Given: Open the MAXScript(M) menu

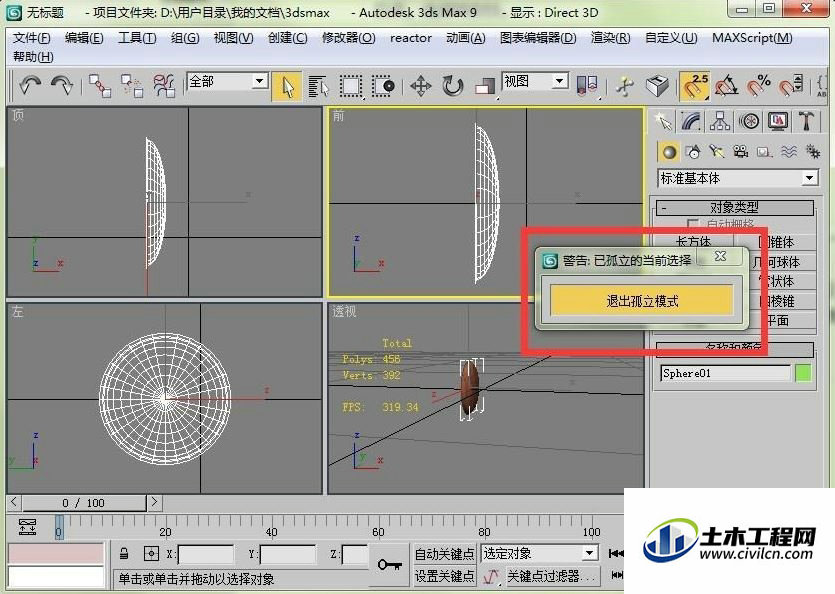Looking at the screenshot, I should coord(752,38).
